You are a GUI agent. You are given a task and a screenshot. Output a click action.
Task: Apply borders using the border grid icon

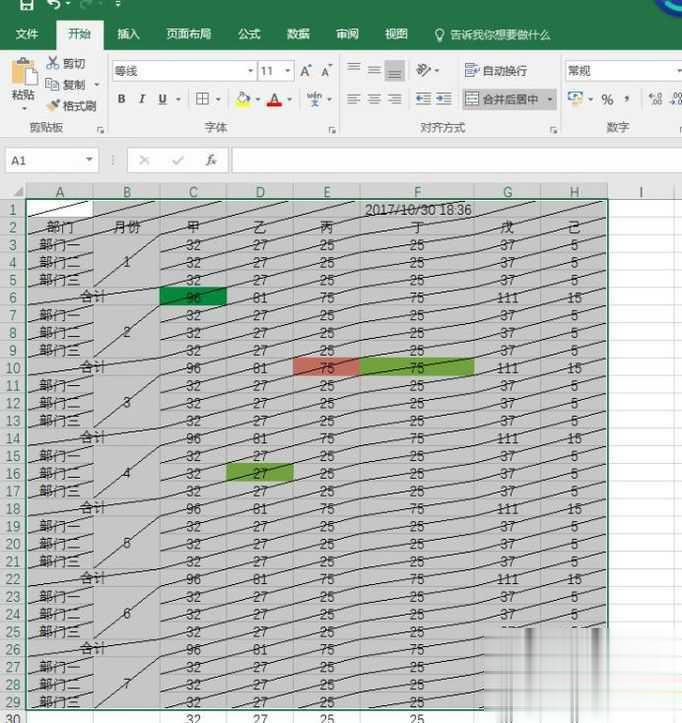coord(202,99)
